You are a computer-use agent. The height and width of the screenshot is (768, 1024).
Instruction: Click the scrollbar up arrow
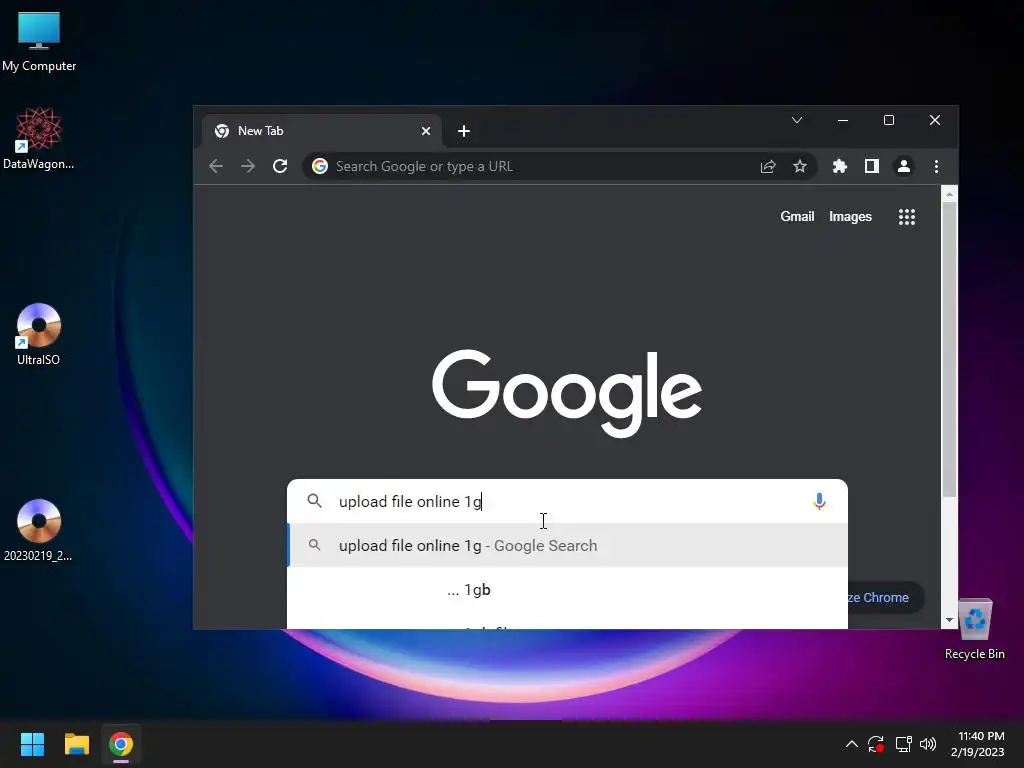950,194
